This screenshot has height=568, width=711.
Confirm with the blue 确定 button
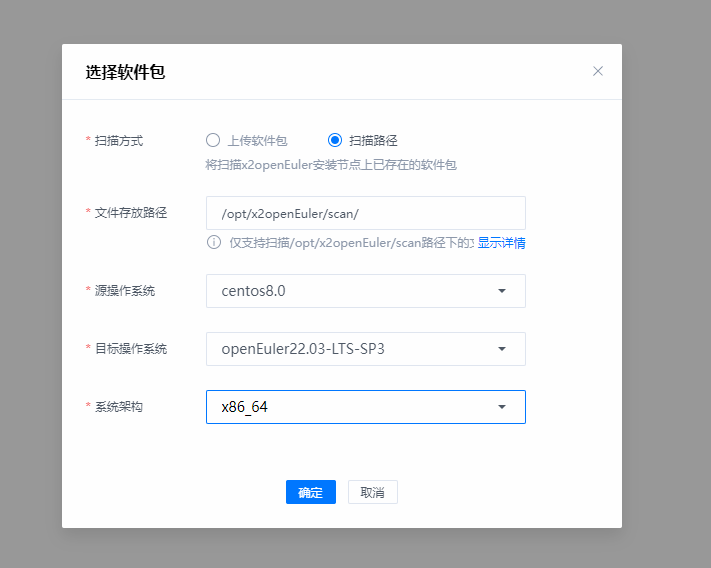tap(310, 492)
